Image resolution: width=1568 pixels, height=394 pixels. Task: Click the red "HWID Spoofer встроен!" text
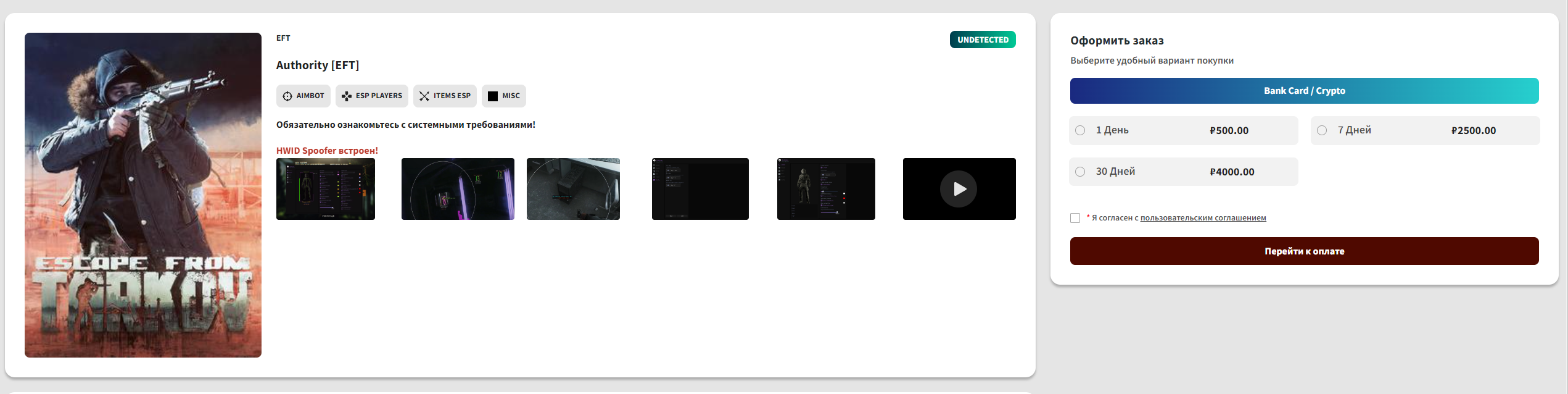pyautogui.click(x=327, y=151)
